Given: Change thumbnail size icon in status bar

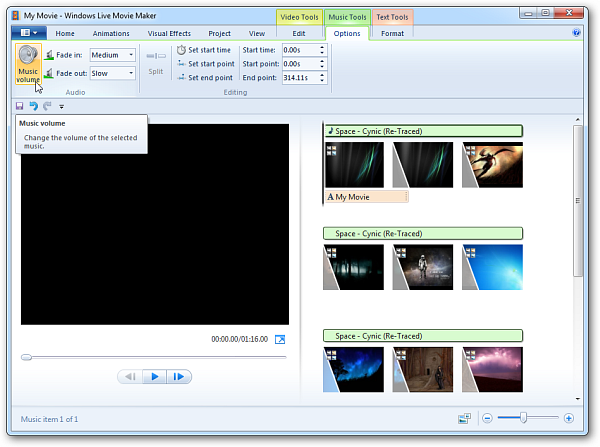Looking at the screenshot, I should (x=465, y=418).
